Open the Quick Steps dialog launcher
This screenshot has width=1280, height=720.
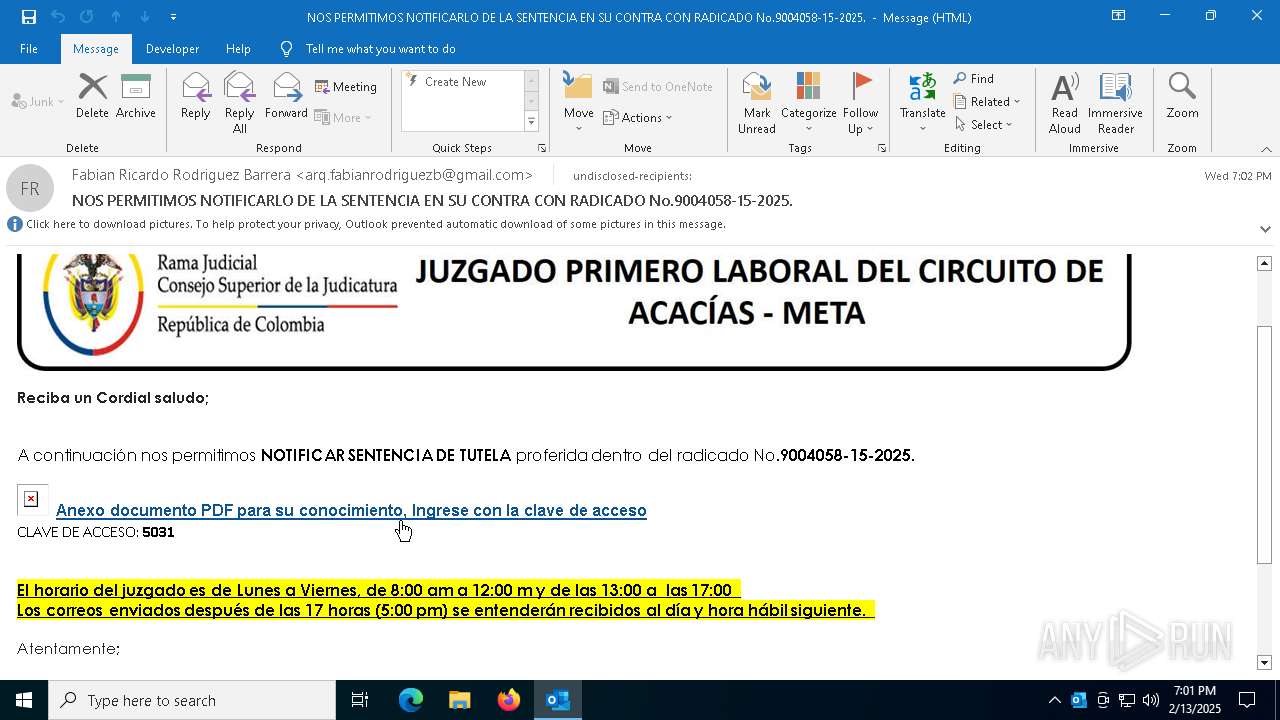click(x=542, y=148)
